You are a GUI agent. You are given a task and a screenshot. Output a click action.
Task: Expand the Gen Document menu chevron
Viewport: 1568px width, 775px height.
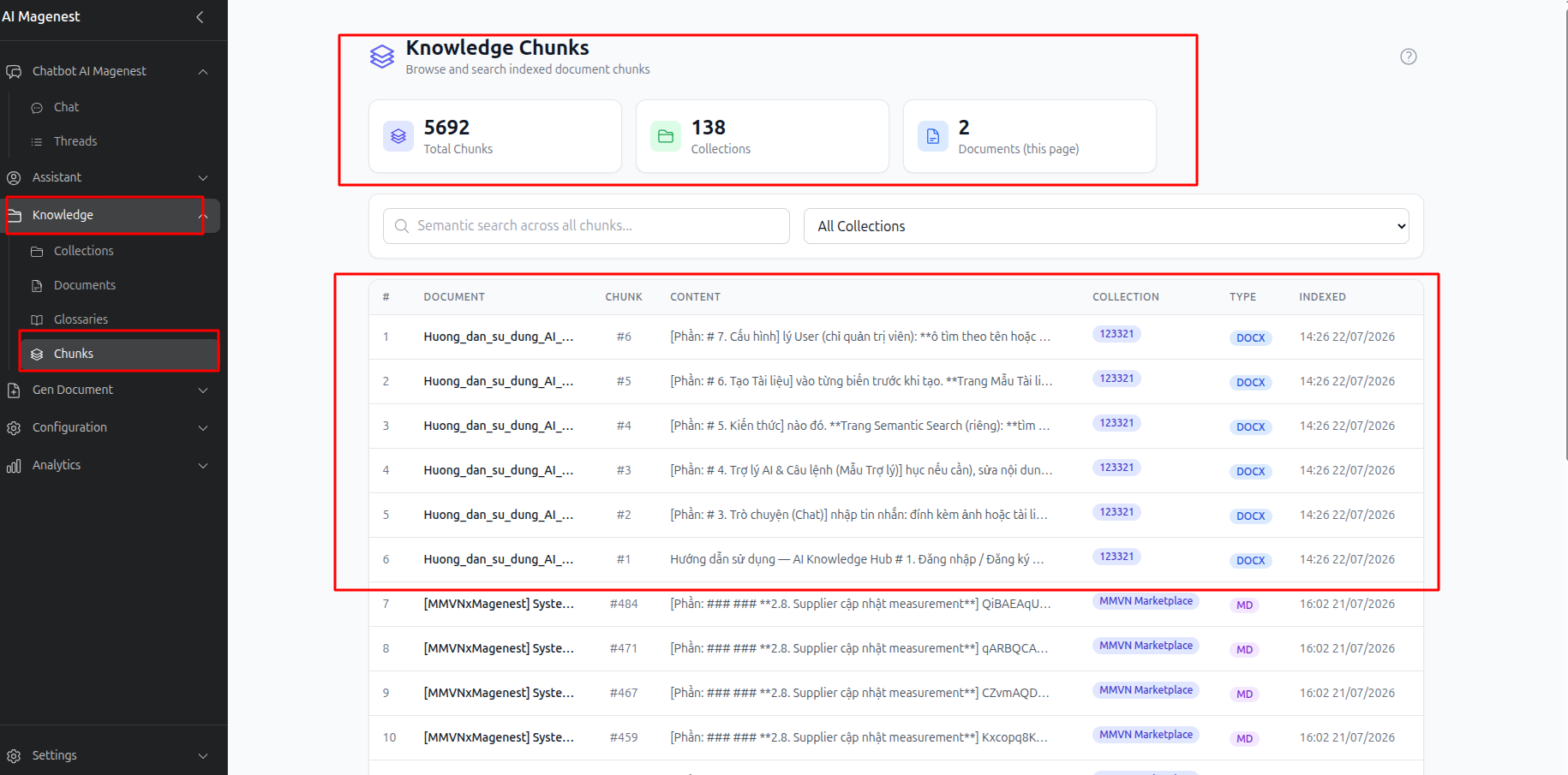pos(203,390)
